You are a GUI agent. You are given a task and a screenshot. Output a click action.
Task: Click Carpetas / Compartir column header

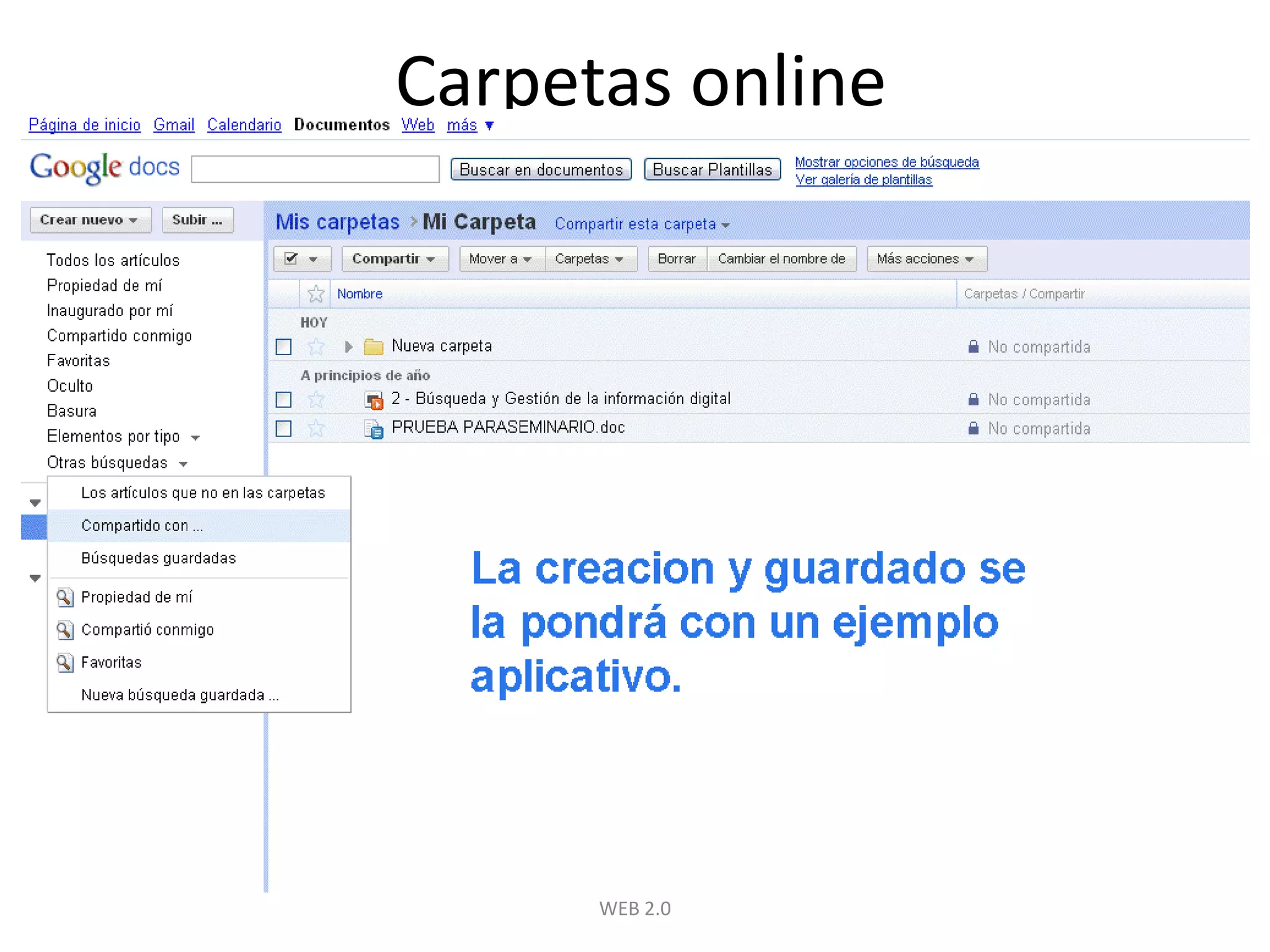click(x=1024, y=294)
